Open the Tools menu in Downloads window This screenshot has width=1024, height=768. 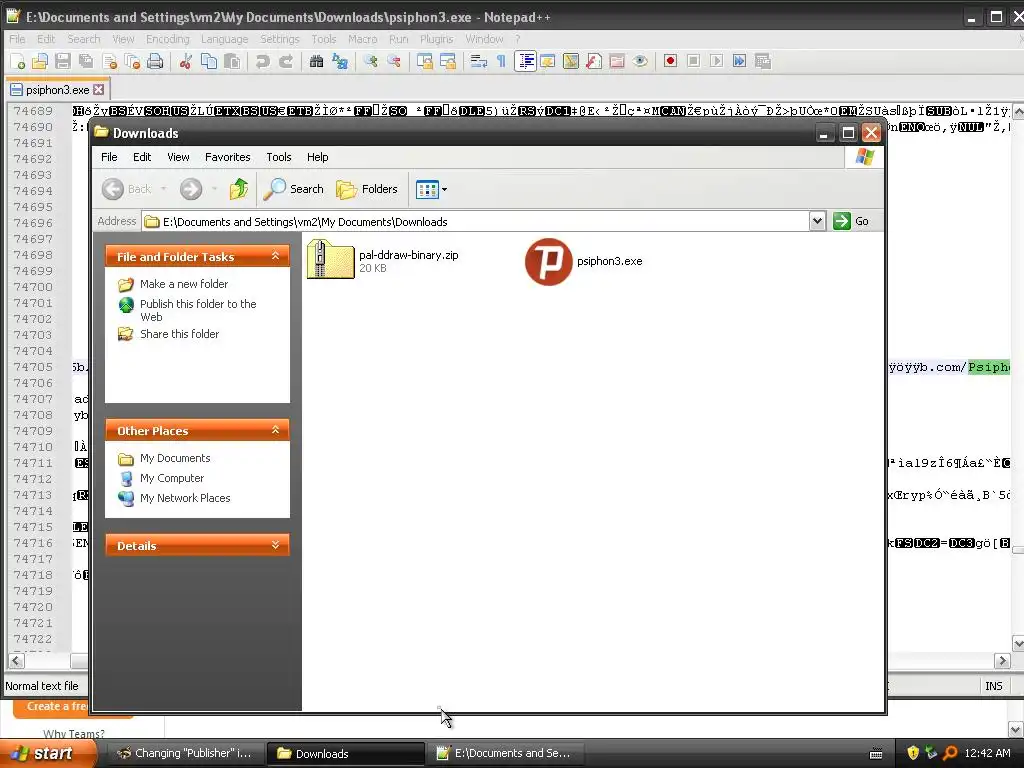278,157
